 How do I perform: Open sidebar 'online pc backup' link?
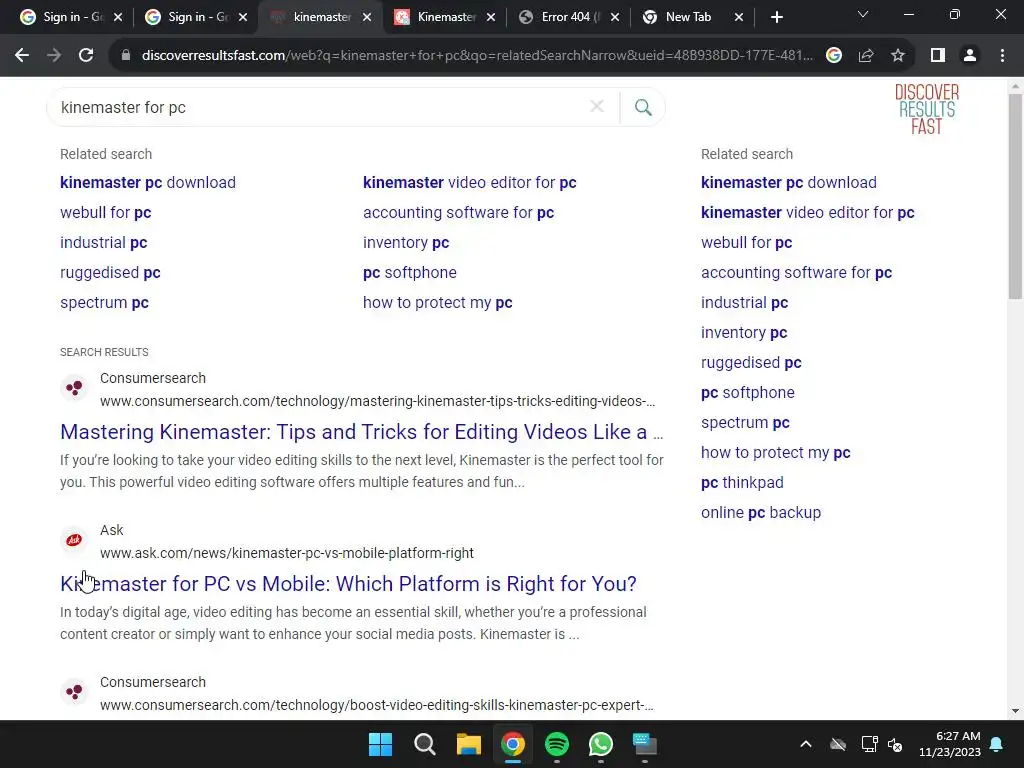click(x=761, y=513)
